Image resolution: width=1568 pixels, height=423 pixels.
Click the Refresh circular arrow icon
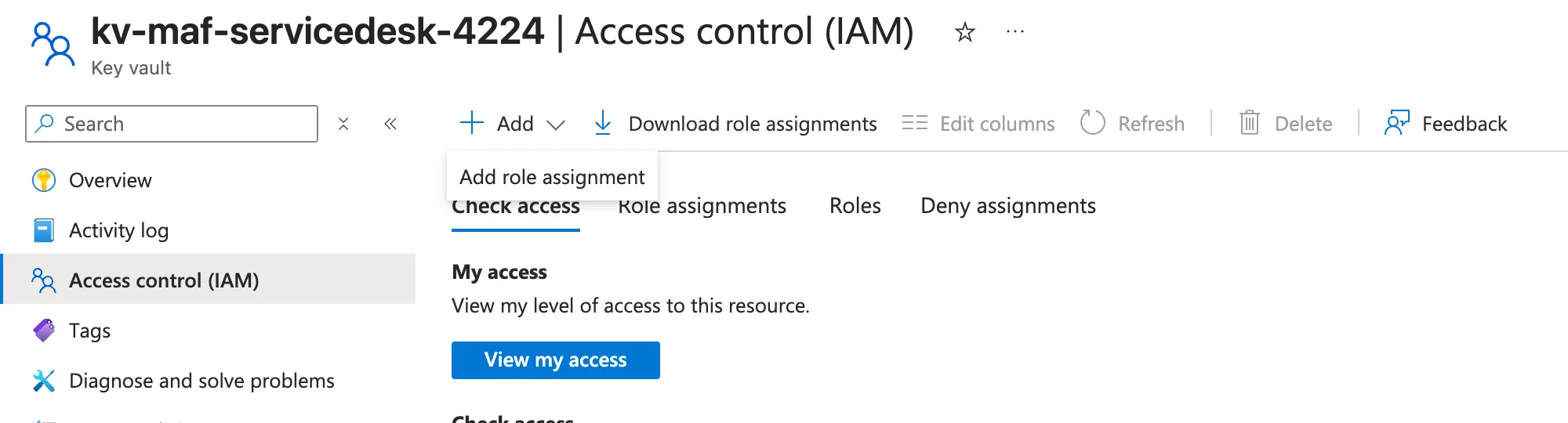pos(1092,123)
